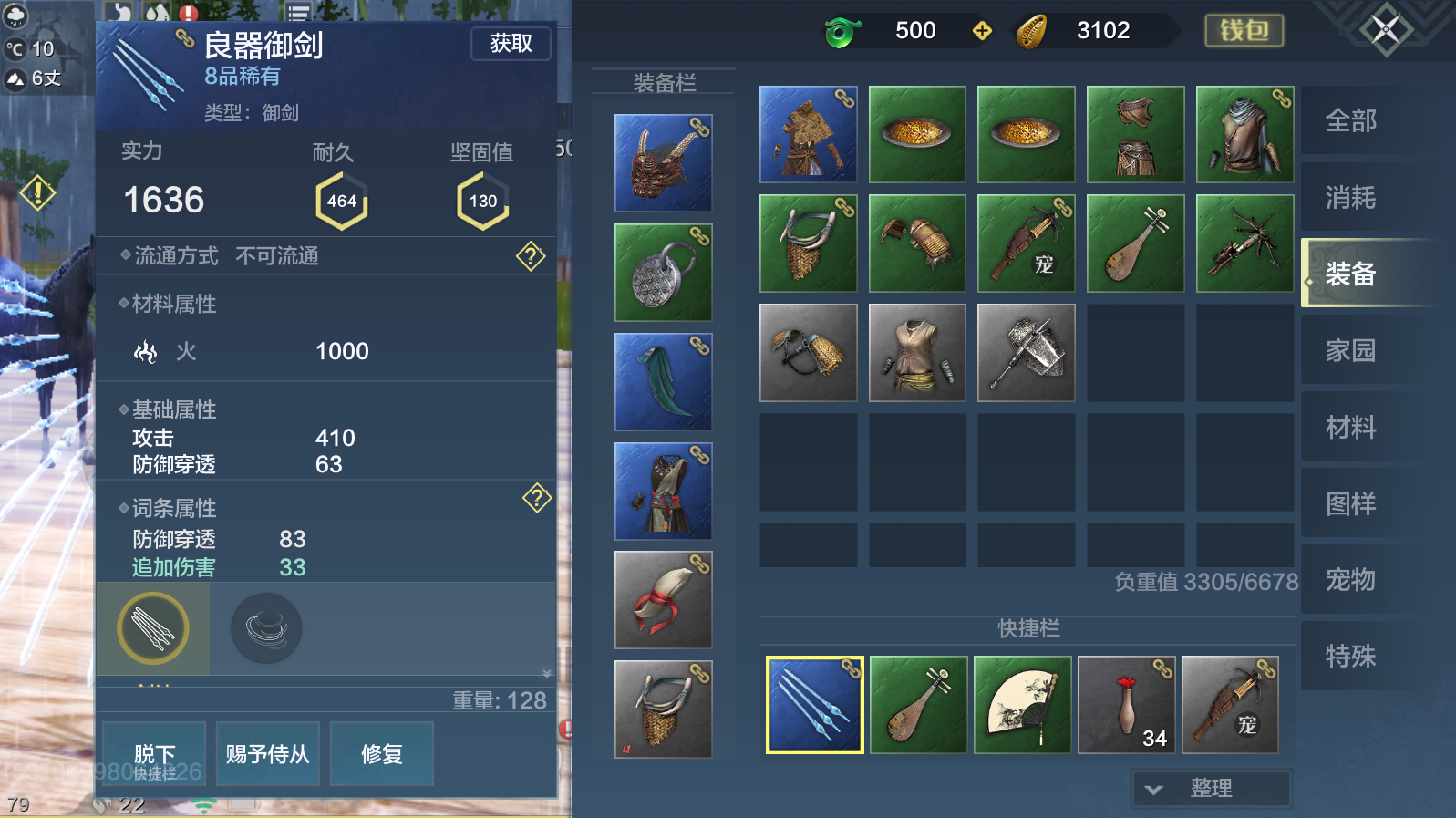This screenshot has width=1456, height=818.
Task: Toggle the dimmed whirlwind skill circle
Action: (266, 628)
